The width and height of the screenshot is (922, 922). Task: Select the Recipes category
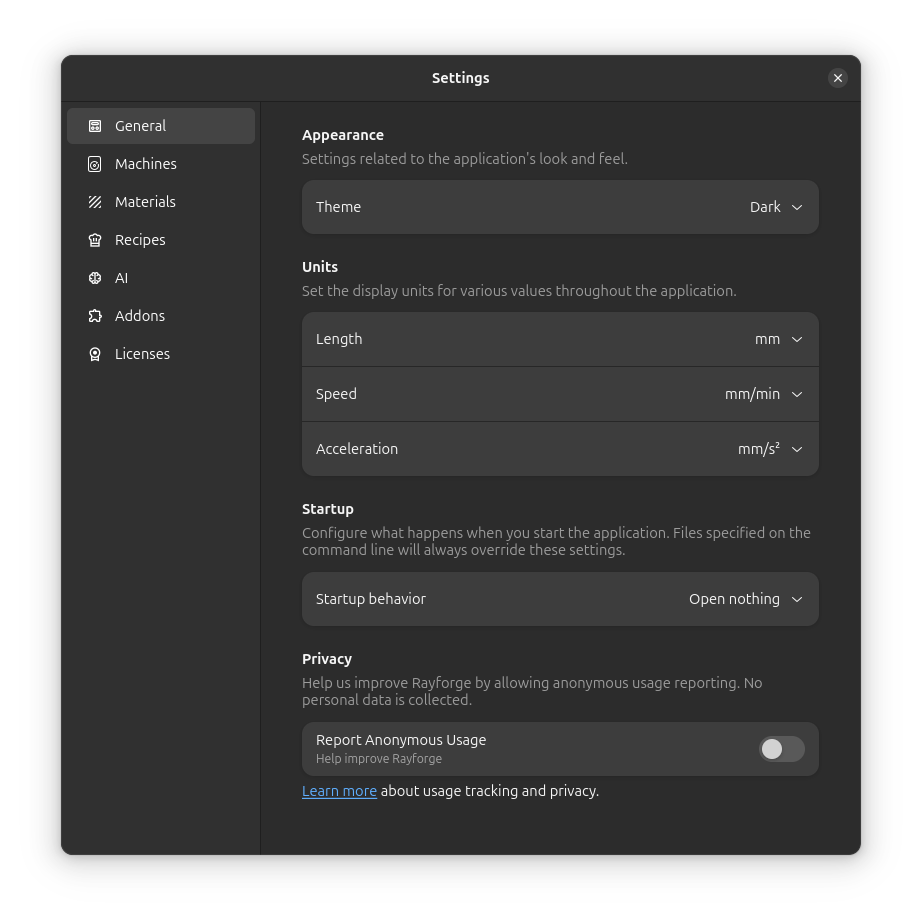tap(140, 239)
